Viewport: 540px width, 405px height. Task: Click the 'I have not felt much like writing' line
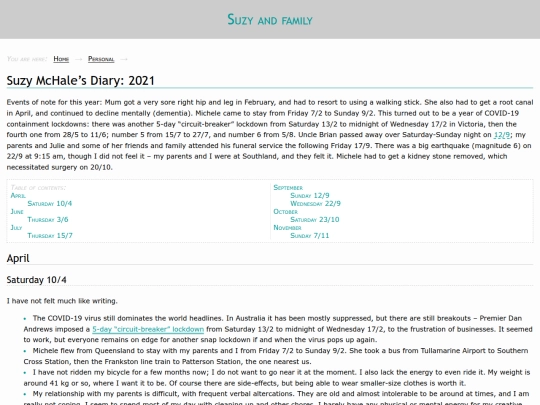(62, 301)
